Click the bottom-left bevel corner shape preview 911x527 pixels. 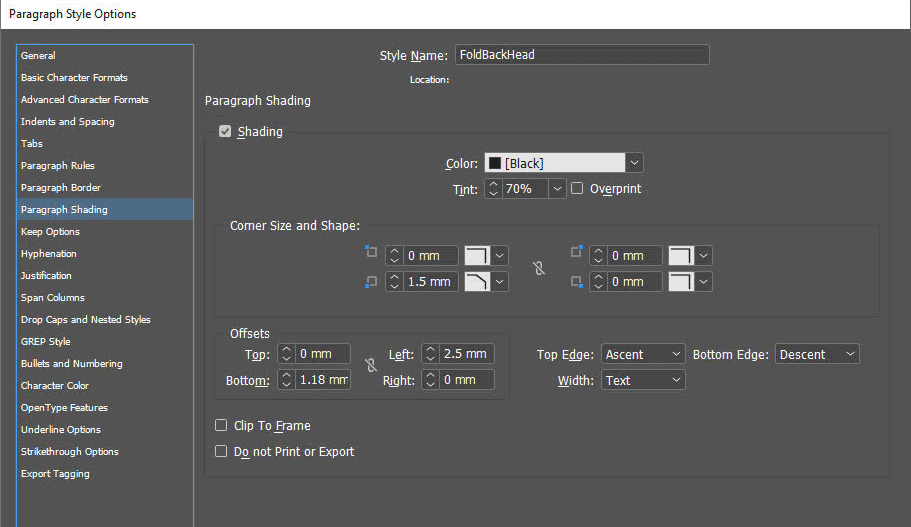[x=478, y=282]
